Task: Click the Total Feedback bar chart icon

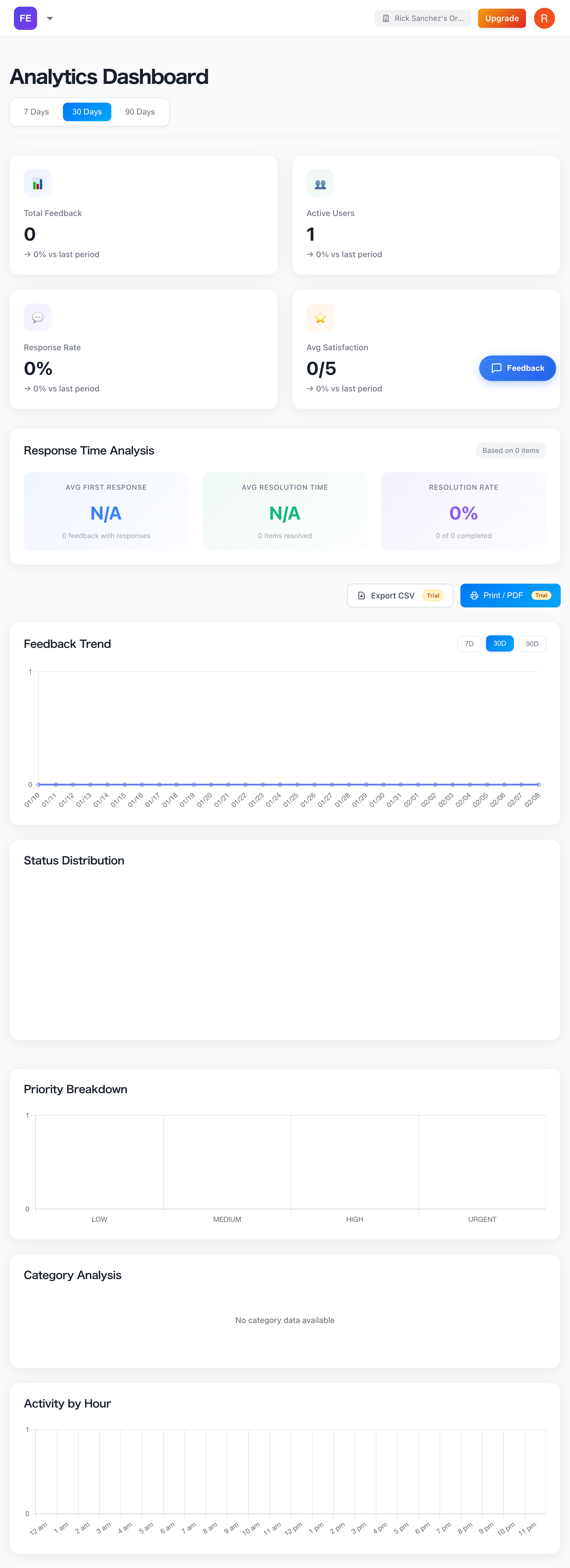Action: click(38, 183)
